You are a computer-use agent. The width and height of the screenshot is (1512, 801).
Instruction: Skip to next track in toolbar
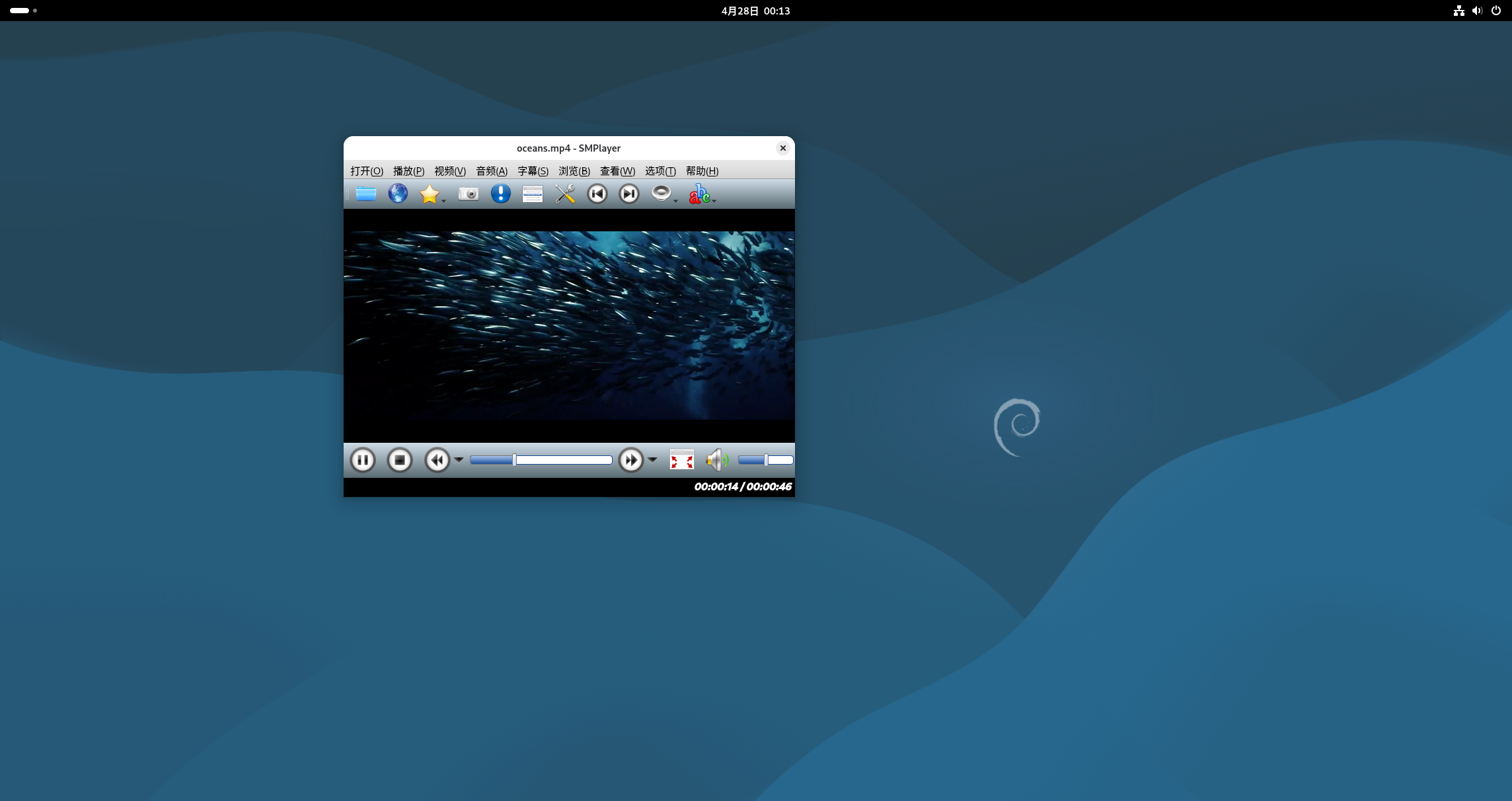pos(629,194)
